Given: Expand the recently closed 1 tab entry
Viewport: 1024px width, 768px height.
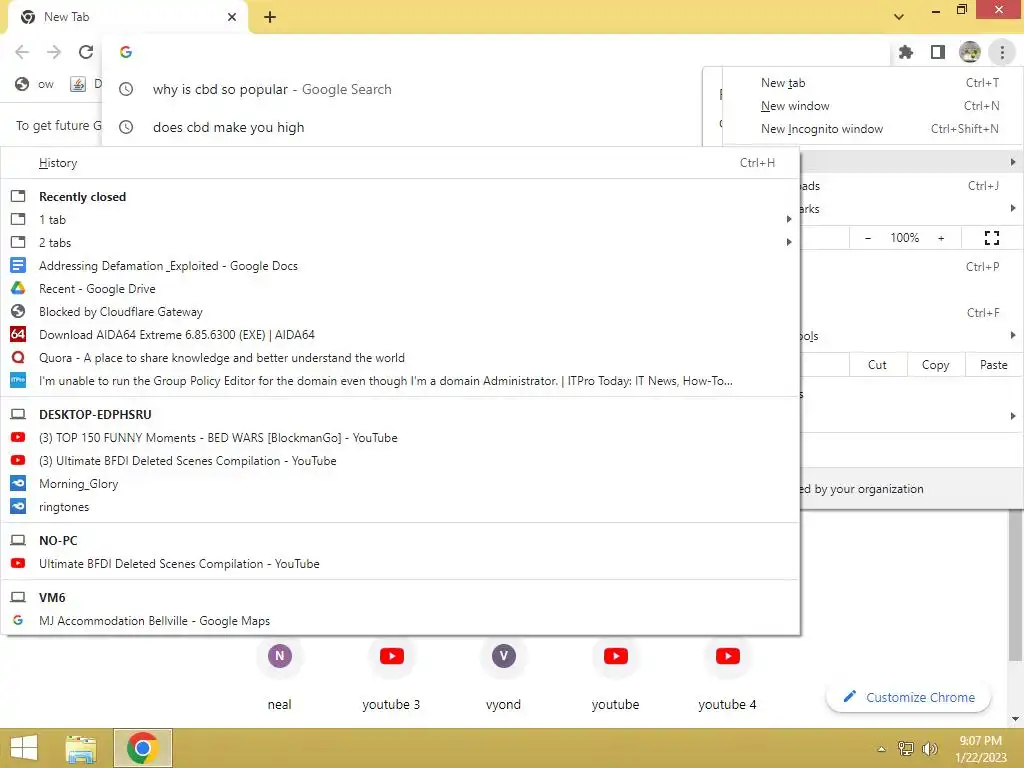Looking at the screenshot, I should coord(400,219).
